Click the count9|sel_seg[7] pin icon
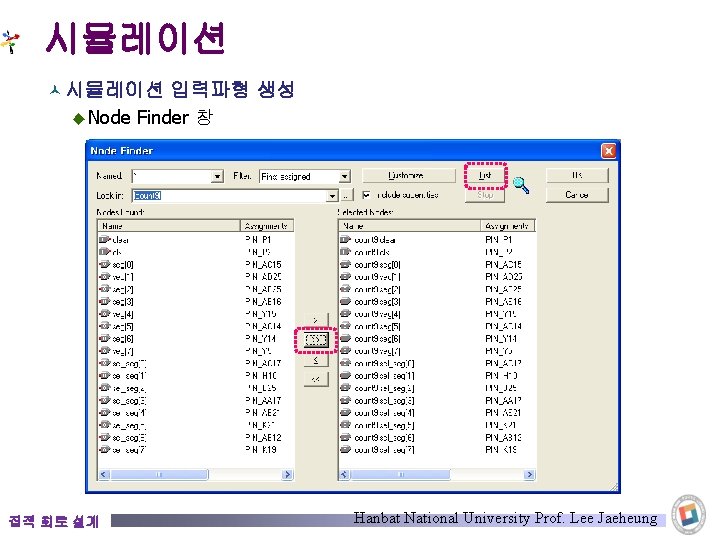The height and width of the screenshot is (540, 720). [345, 450]
